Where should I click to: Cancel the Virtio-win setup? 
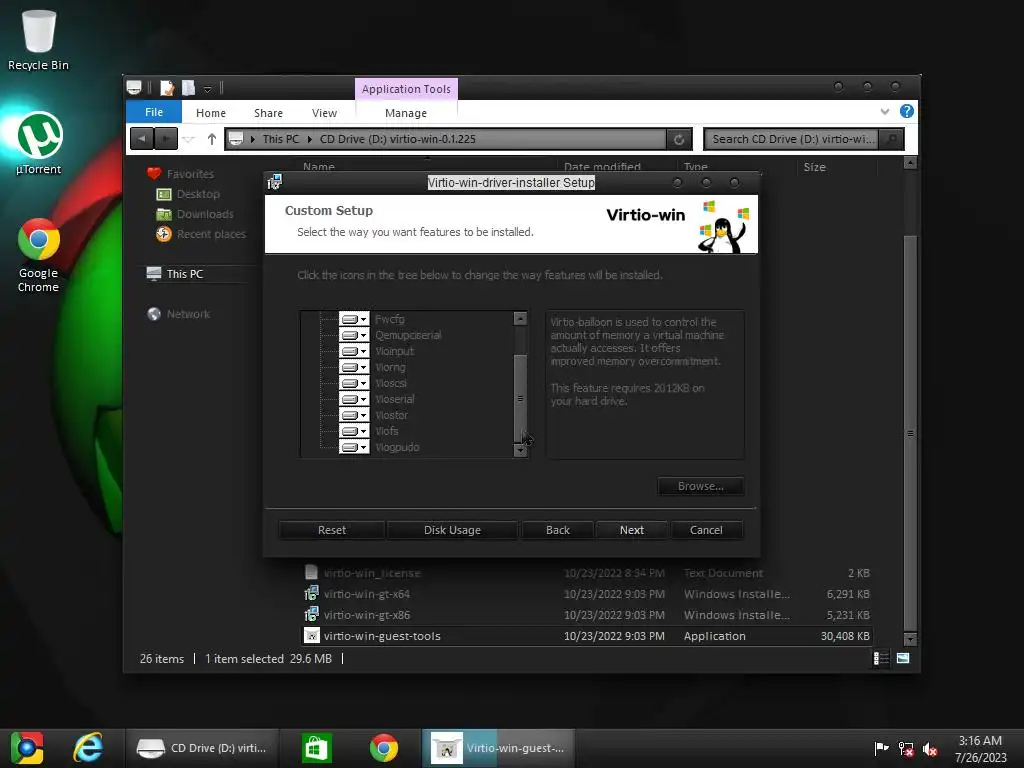[706, 530]
